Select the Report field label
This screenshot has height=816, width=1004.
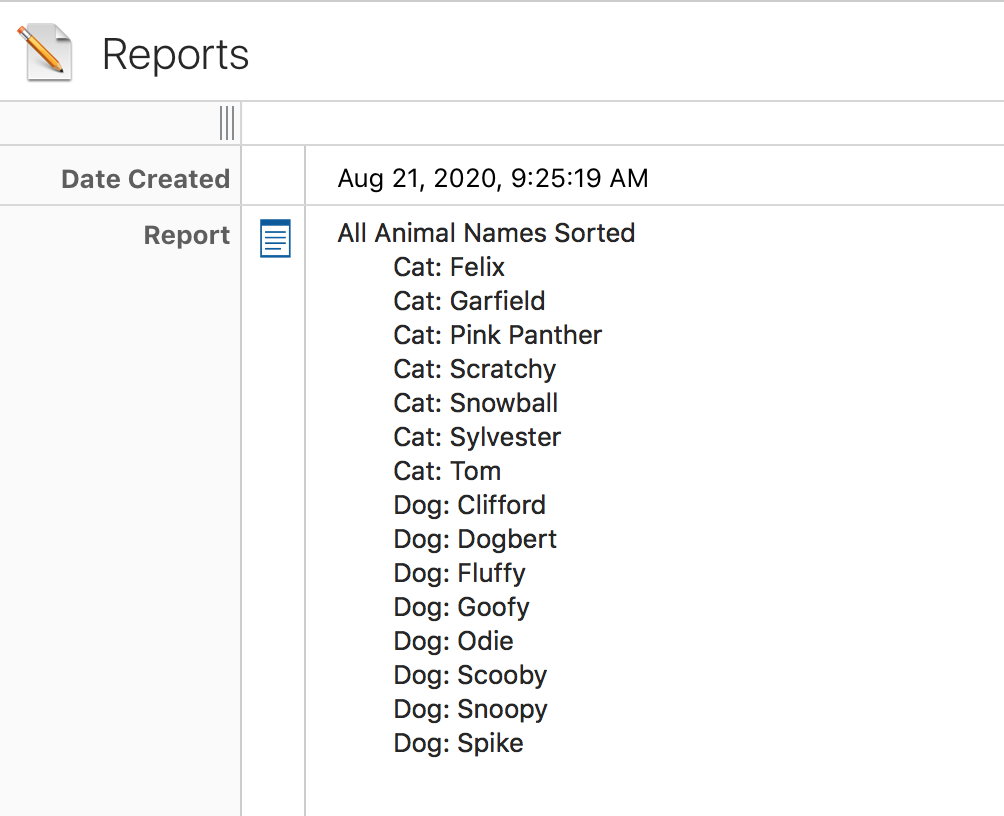tap(186, 235)
